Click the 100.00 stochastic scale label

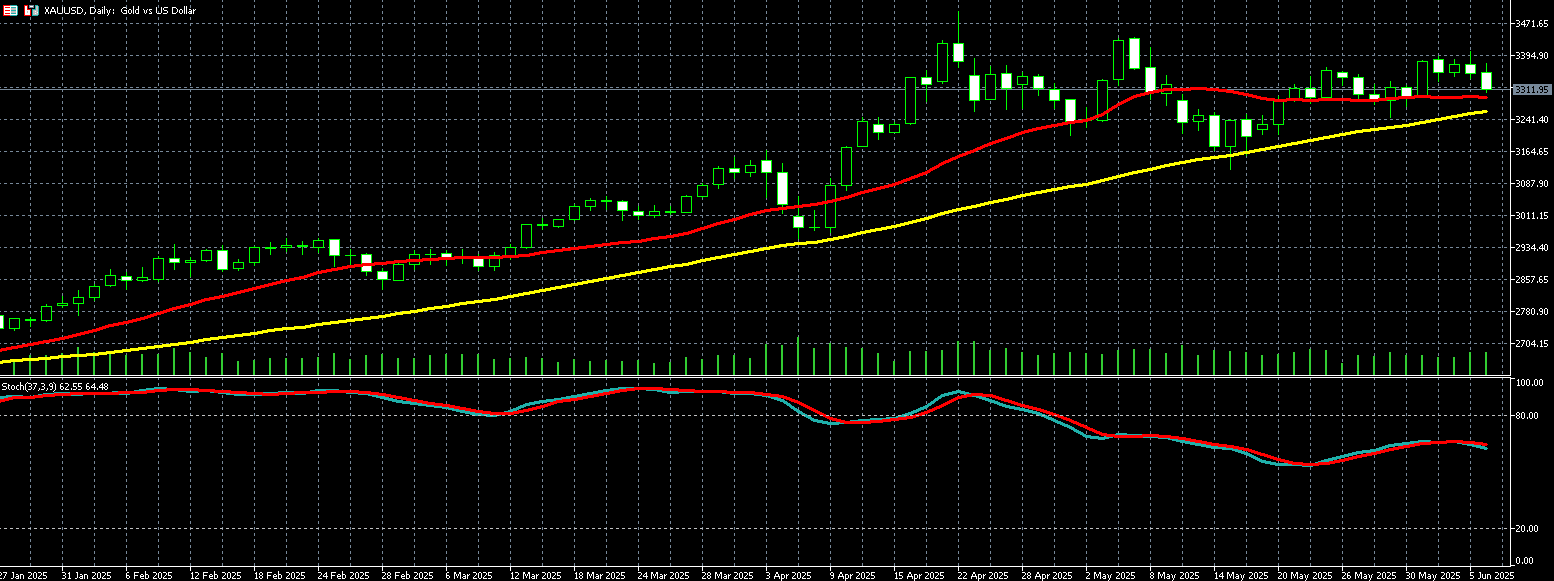(1528, 383)
